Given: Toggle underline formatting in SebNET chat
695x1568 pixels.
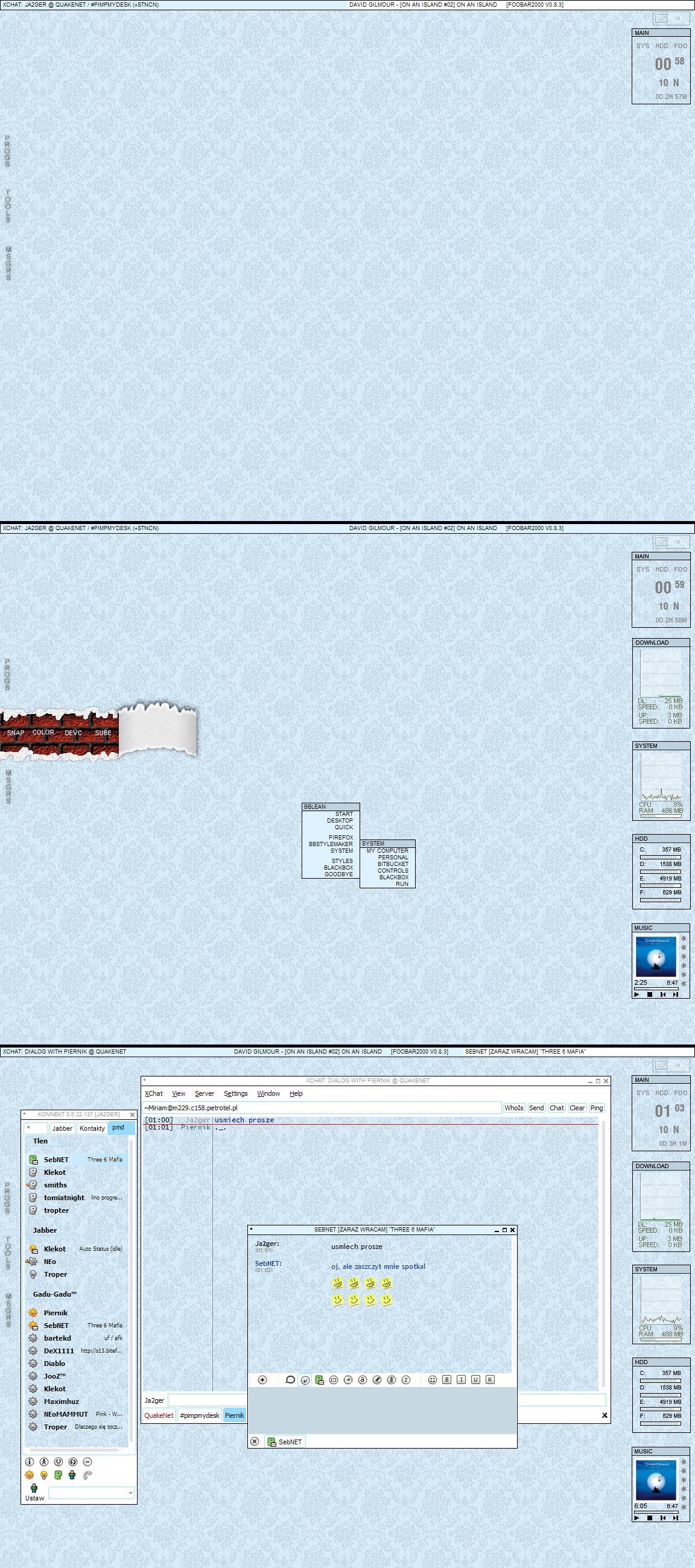Looking at the screenshot, I should [x=475, y=1380].
